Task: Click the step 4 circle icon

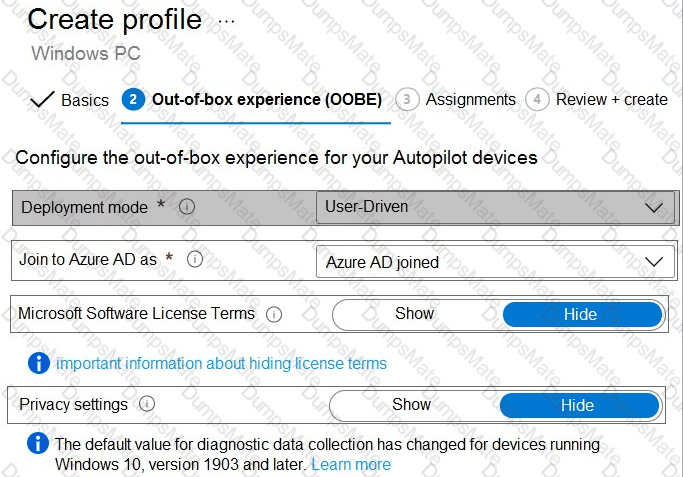Action: pyautogui.click(x=537, y=100)
